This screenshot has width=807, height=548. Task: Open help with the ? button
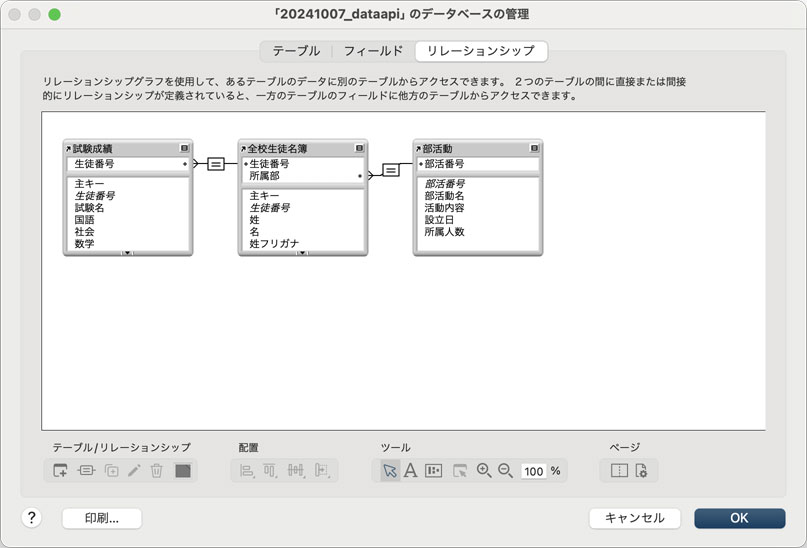(x=31, y=518)
